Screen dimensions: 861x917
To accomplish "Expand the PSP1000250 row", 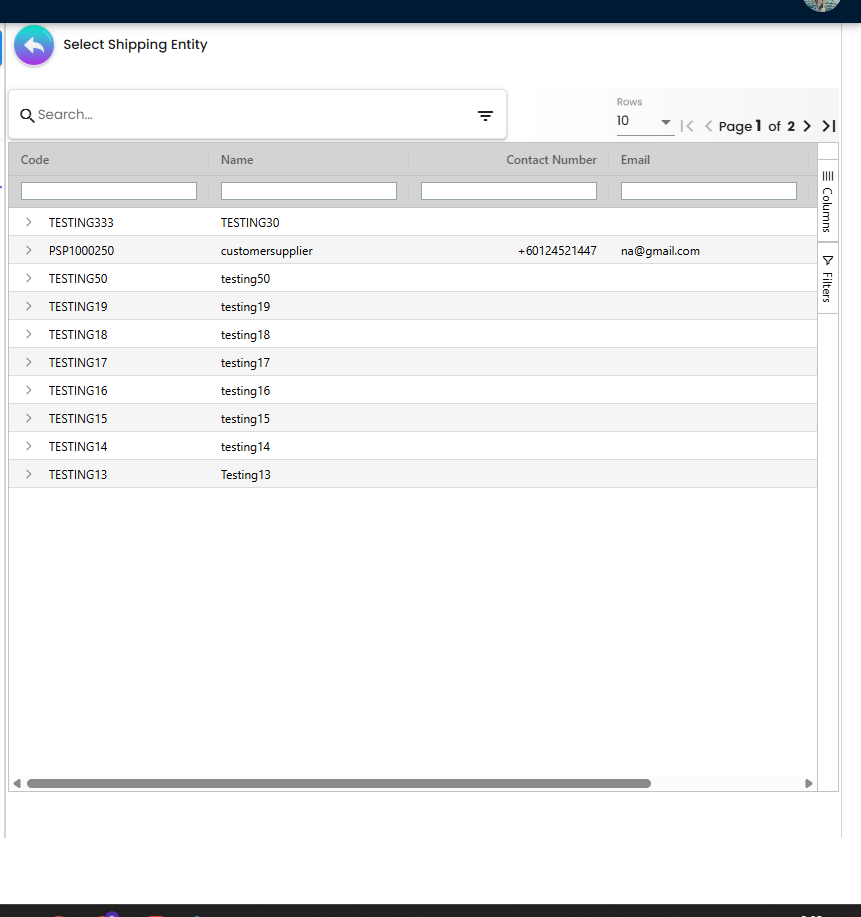I will 28,250.
